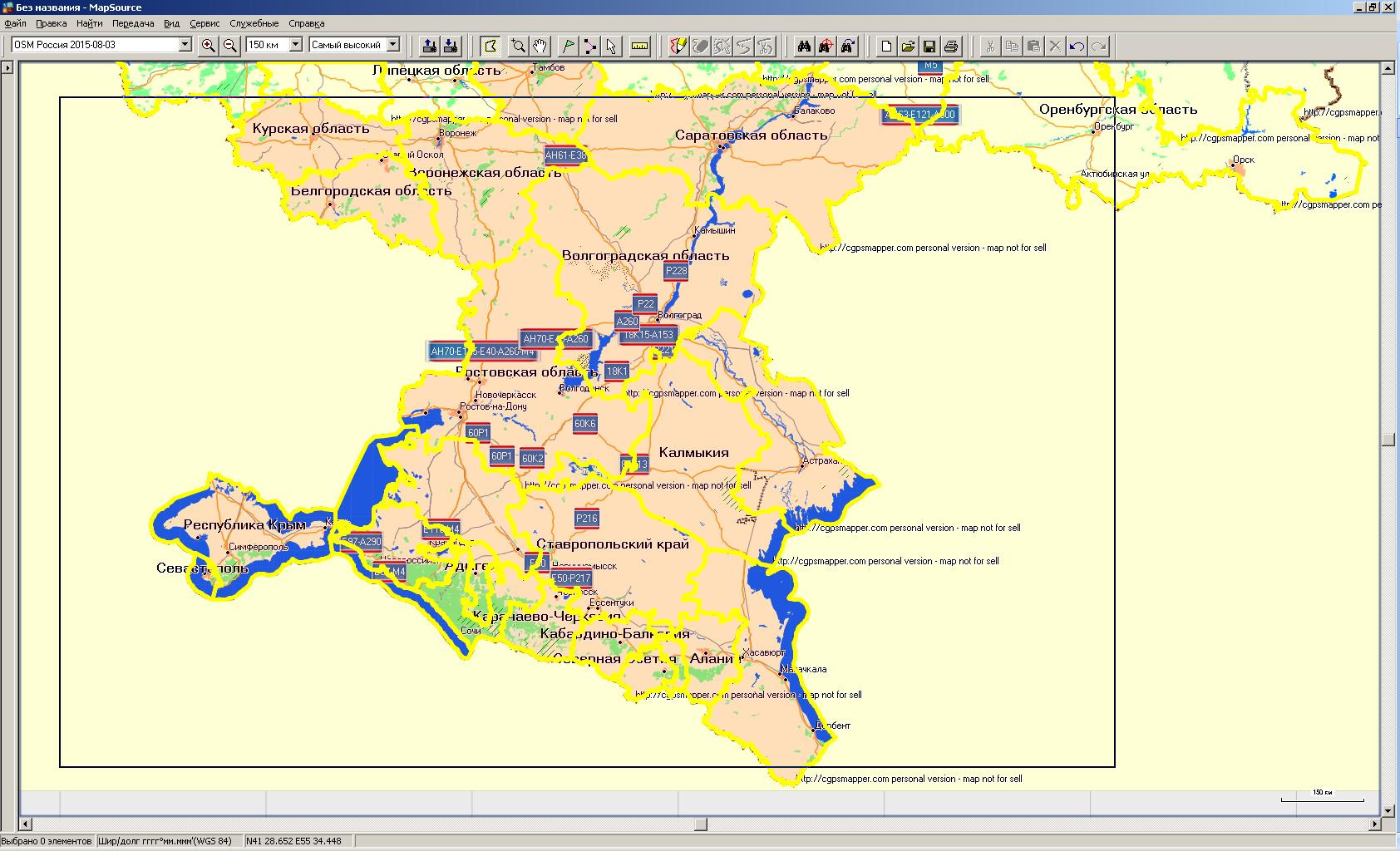Click the Zoom Out magnifier button
Image resolution: width=1400 pixels, height=851 pixels.
coord(230,46)
